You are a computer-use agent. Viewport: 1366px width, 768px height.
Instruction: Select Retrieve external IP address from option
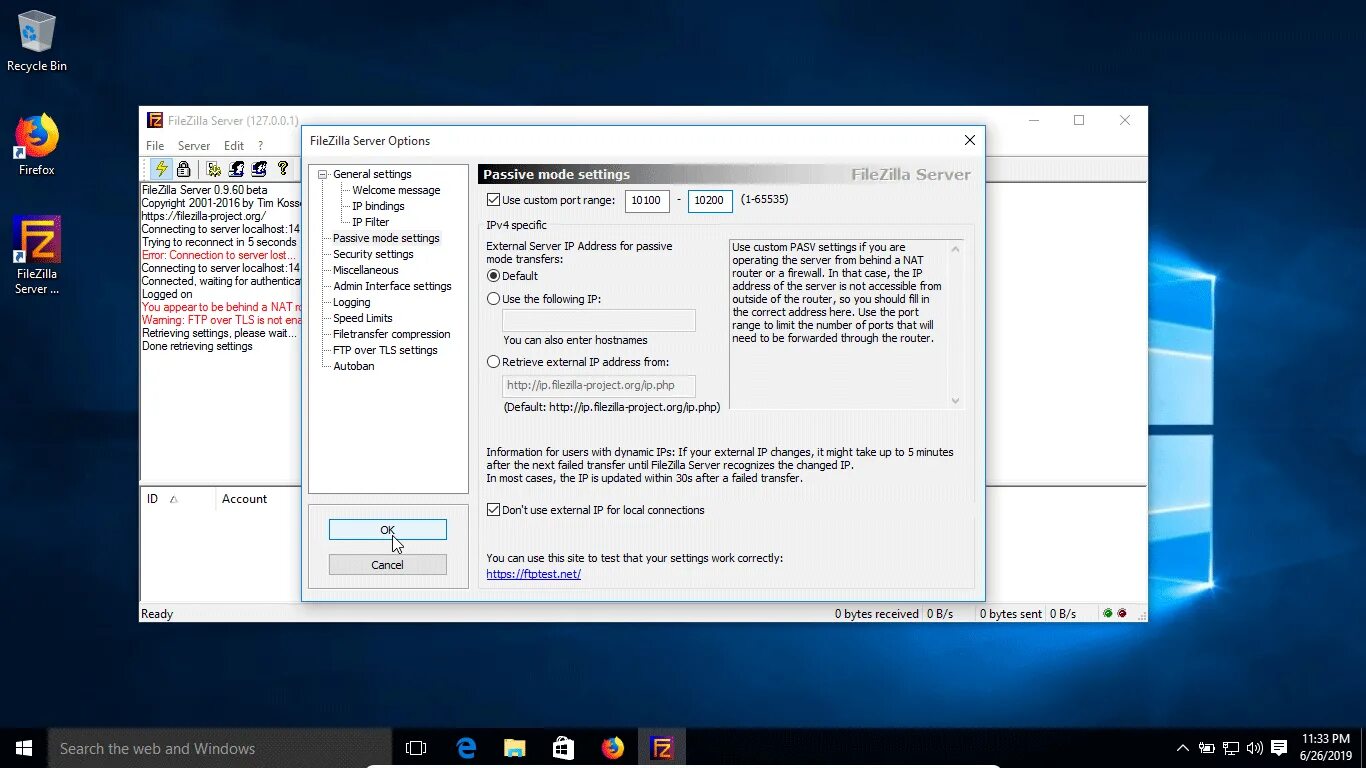[492, 361]
